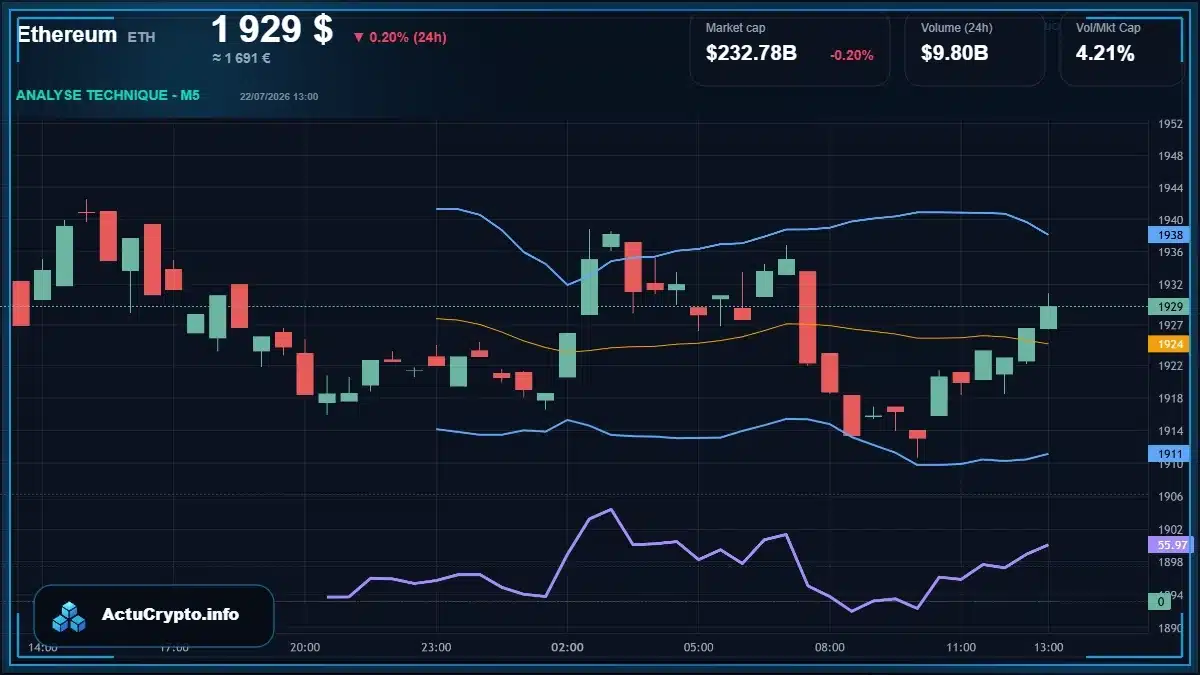Click the 20:00 time axis label
The height and width of the screenshot is (675, 1200).
(x=305, y=647)
